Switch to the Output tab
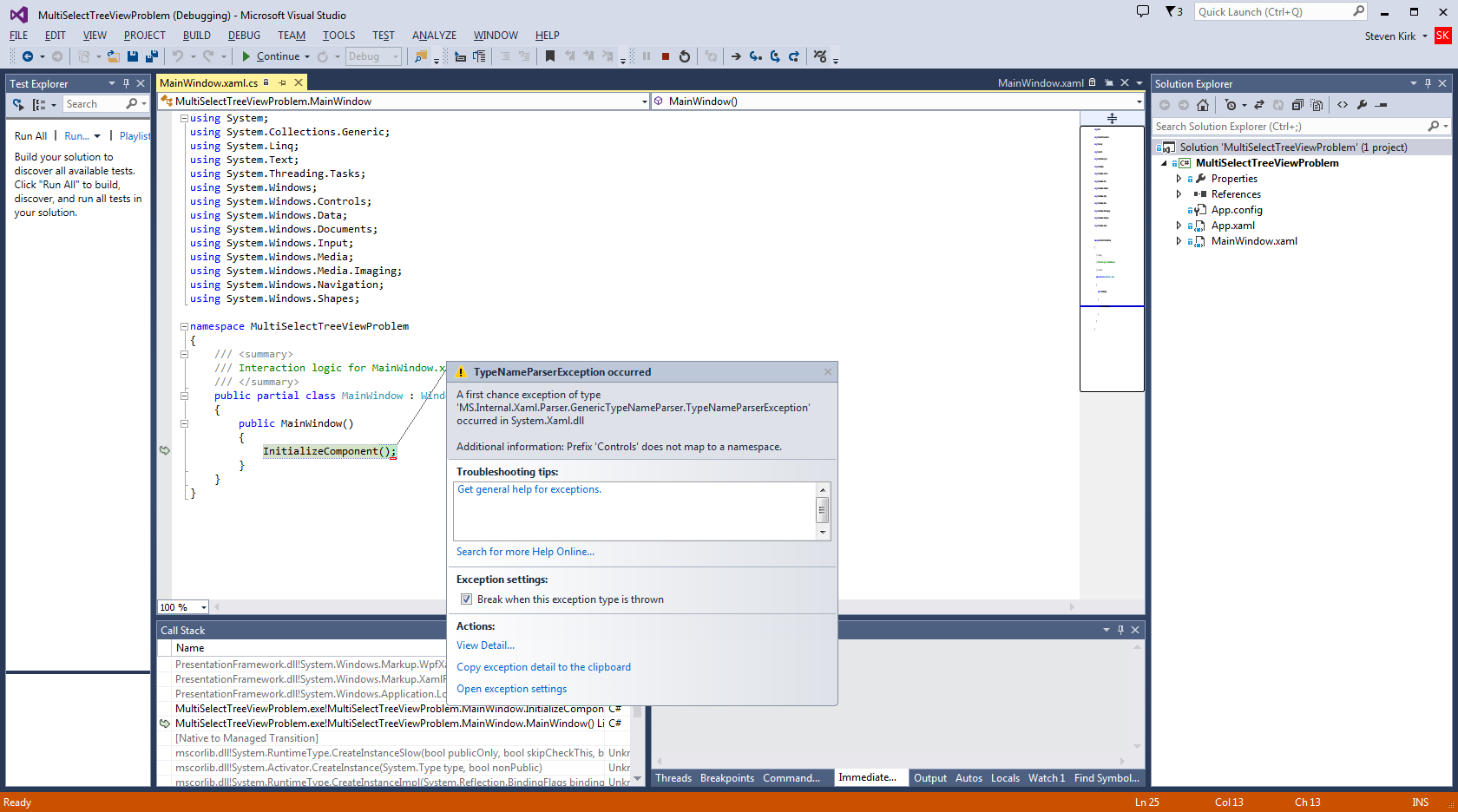1458x812 pixels. coord(930,778)
